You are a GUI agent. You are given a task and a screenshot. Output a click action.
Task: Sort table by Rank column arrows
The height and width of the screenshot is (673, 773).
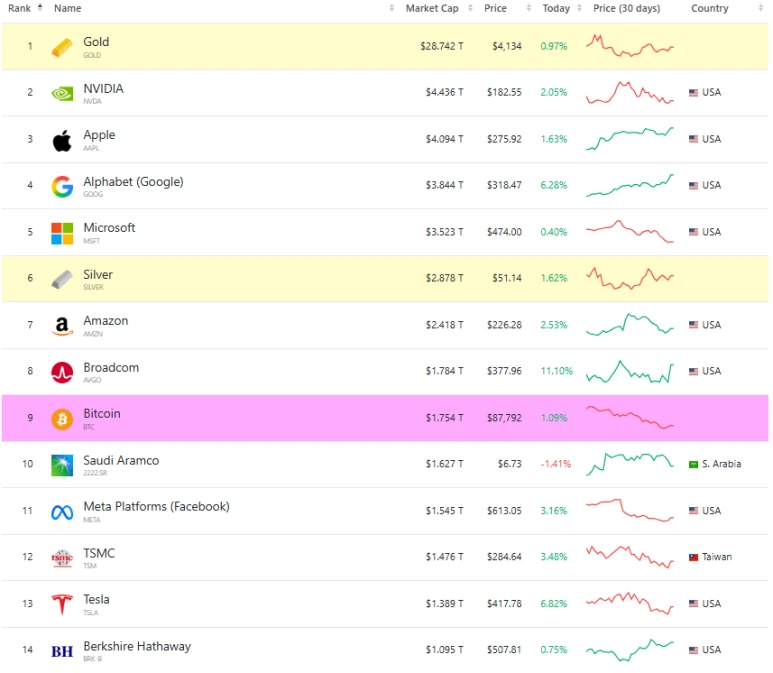pyautogui.click(x=40, y=8)
